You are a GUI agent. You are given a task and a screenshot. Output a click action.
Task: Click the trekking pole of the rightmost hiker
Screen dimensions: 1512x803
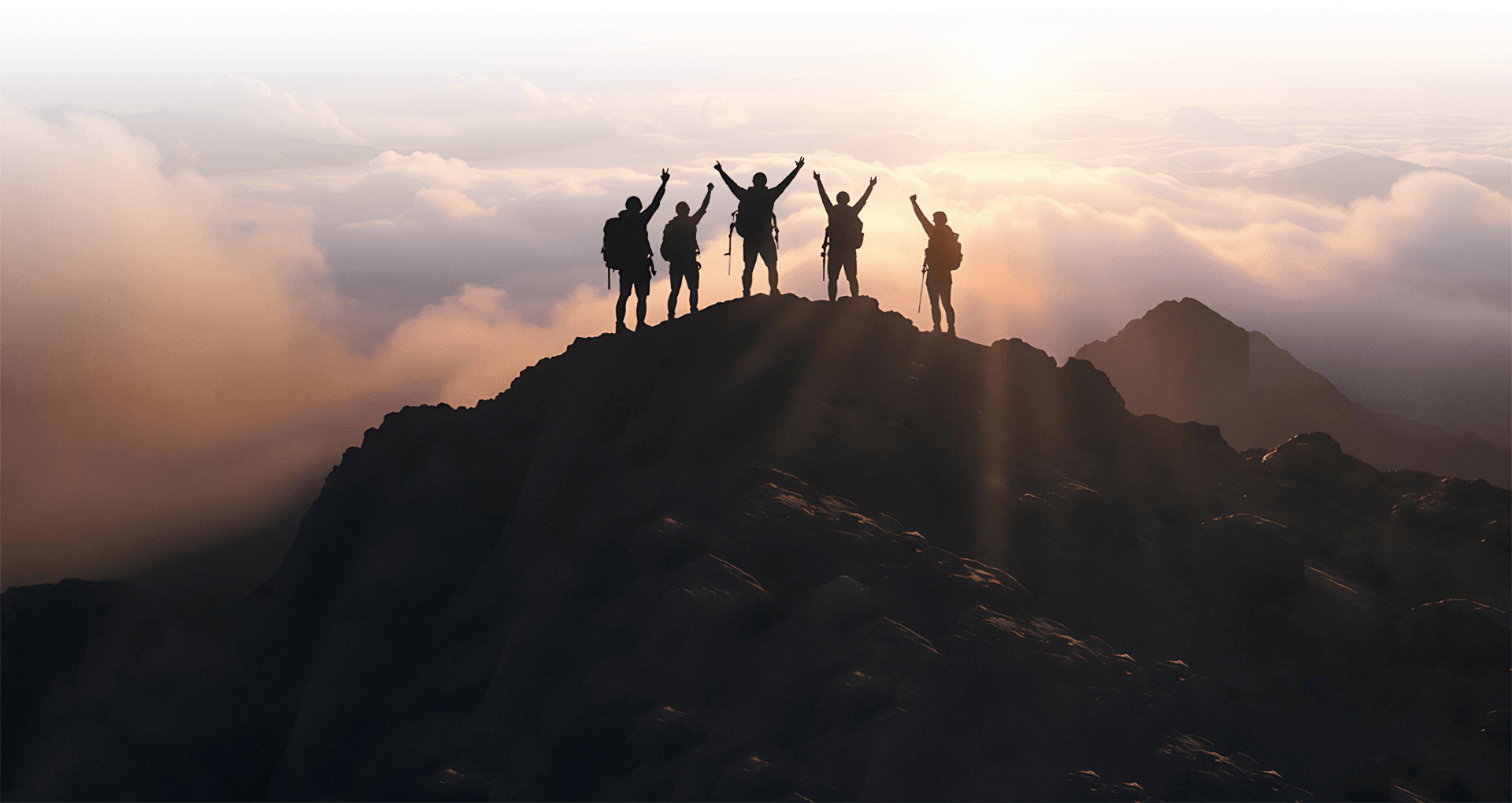(x=921, y=287)
